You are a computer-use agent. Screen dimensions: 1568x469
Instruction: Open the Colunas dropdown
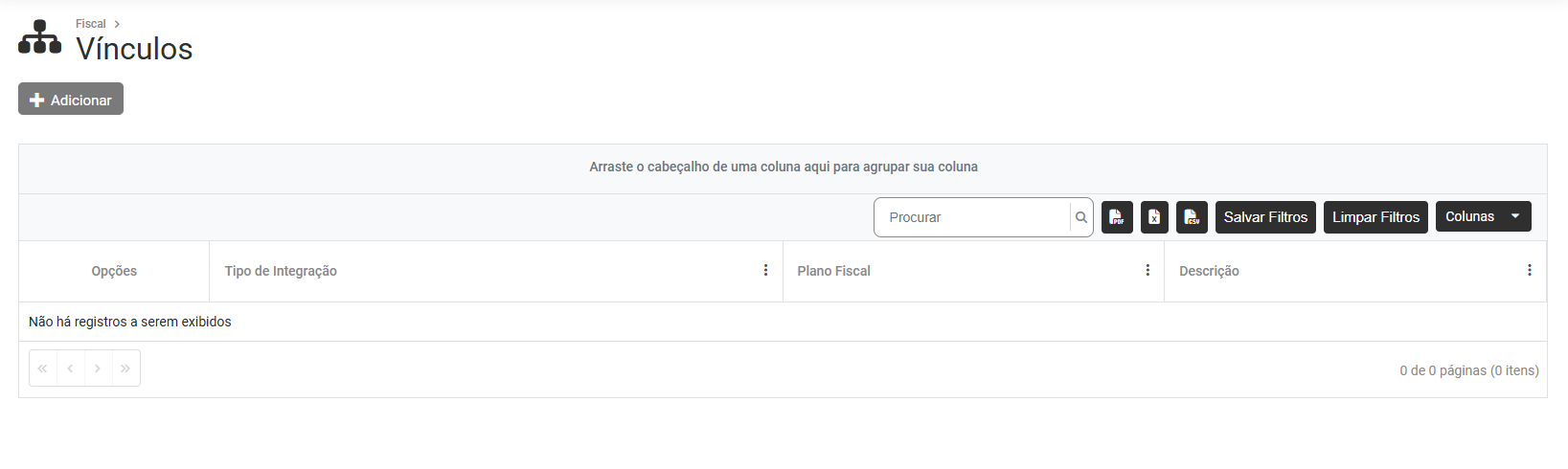(1483, 216)
